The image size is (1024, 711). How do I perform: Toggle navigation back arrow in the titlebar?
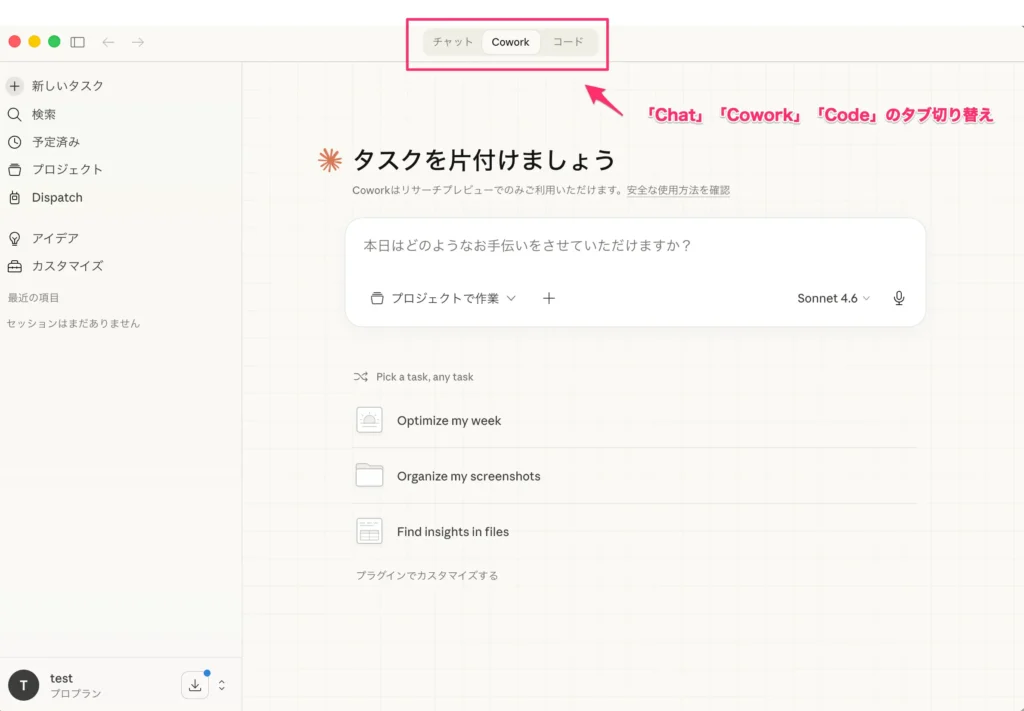click(x=109, y=42)
